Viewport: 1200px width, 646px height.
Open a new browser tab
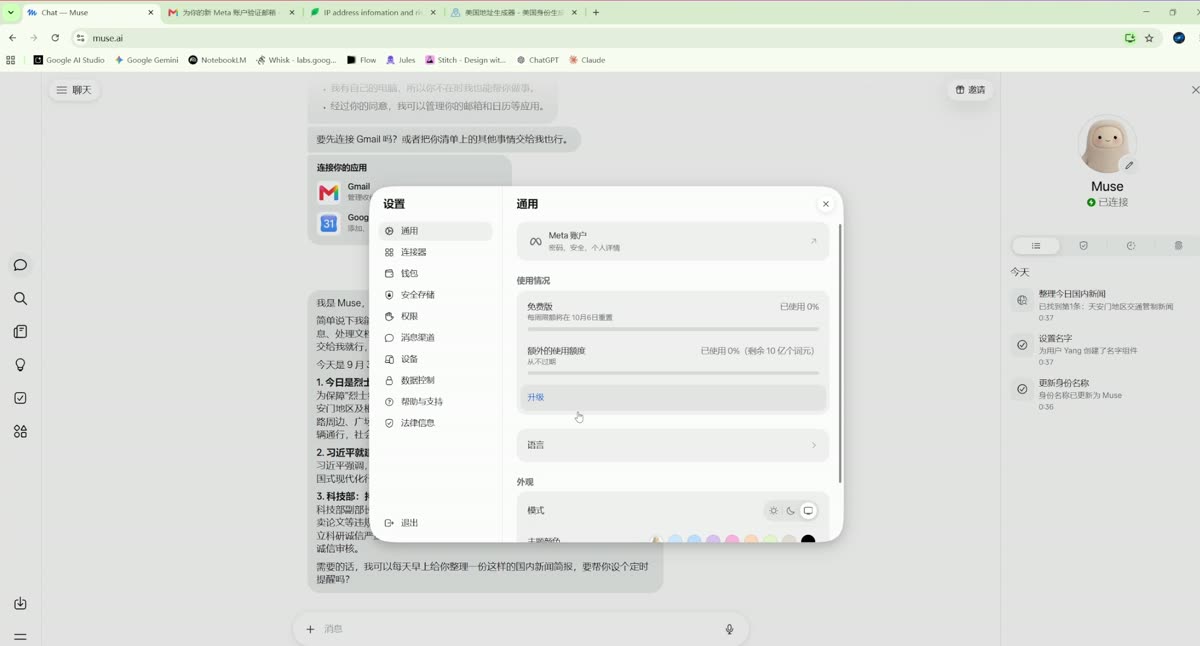click(596, 13)
